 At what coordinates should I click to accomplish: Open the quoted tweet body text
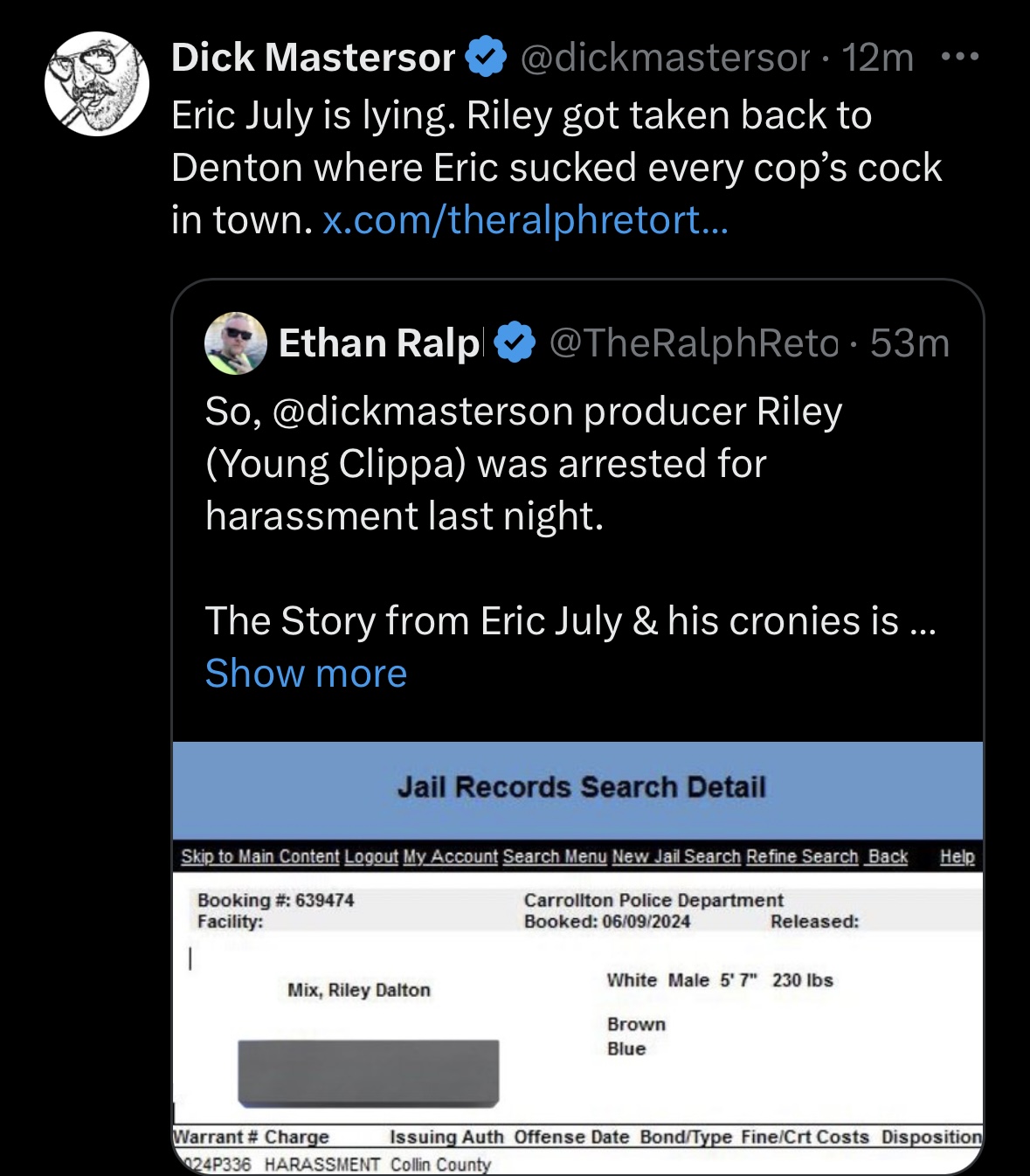coord(570,515)
